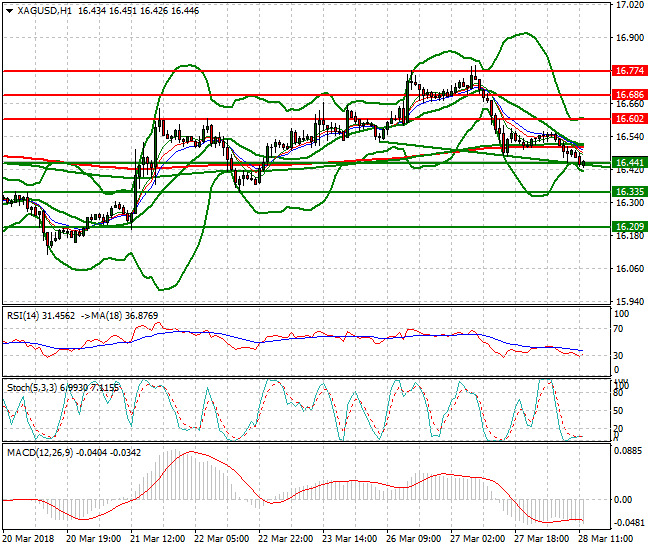Click the 0.0885 MACD scale value
Image resolution: width=650 pixels, height=550 pixels.
tap(628, 451)
